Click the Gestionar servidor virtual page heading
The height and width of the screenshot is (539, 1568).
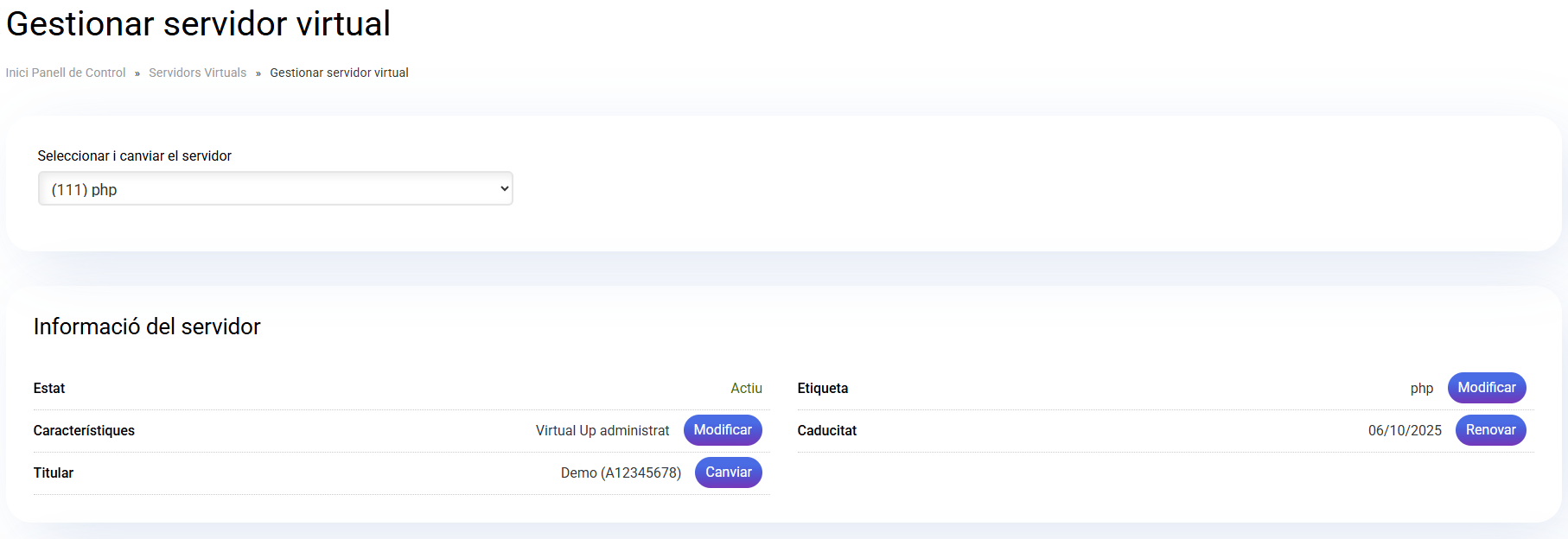[x=198, y=23]
